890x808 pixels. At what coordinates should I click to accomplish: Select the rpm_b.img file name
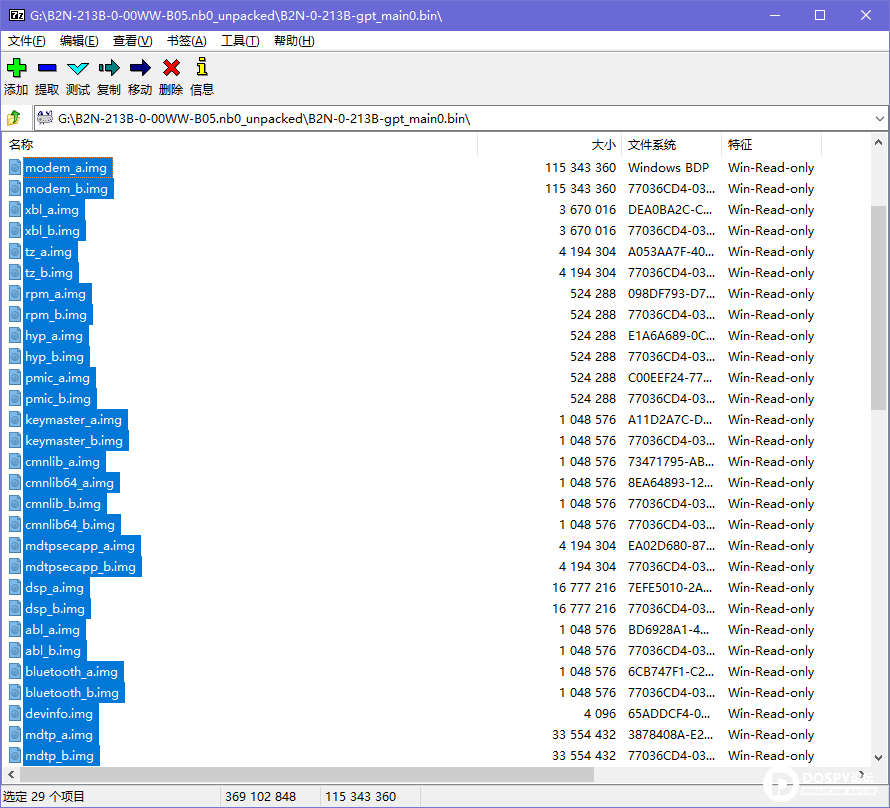(56, 314)
